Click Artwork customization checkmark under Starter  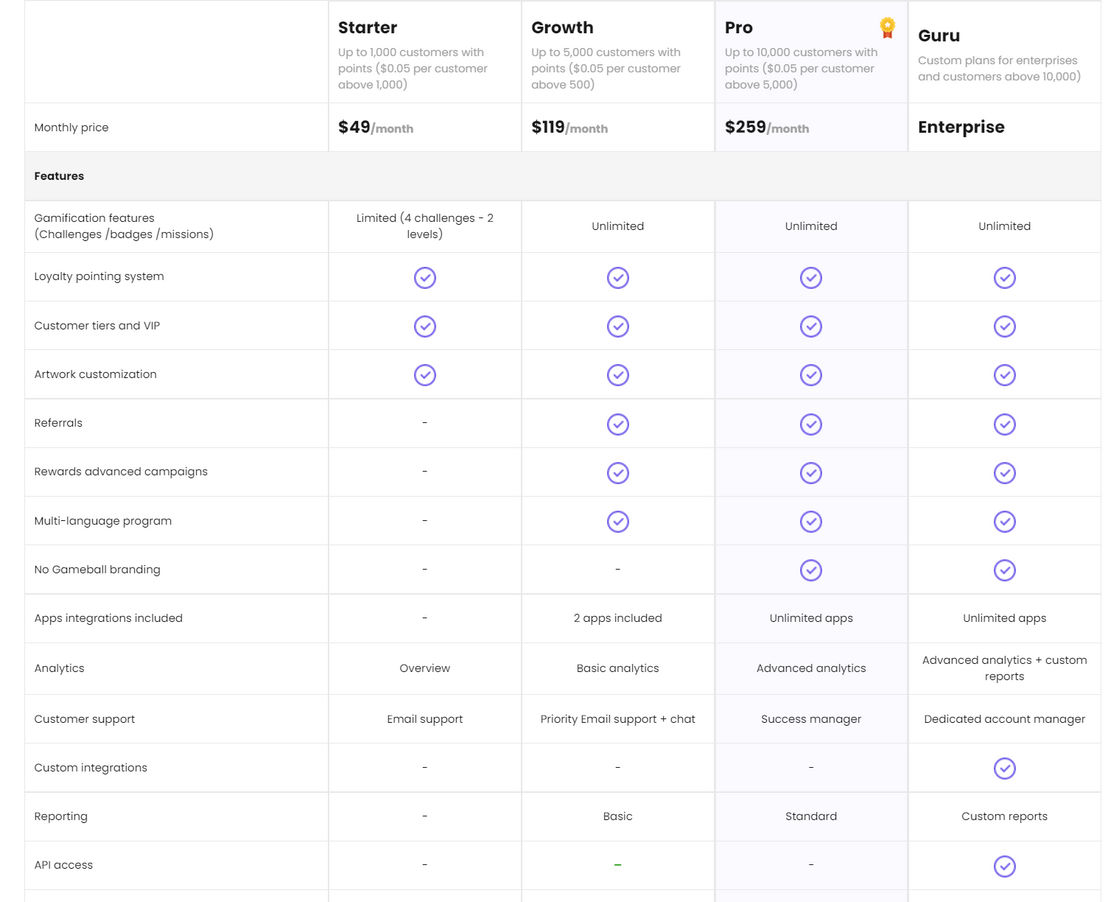[x=425, y=375]
